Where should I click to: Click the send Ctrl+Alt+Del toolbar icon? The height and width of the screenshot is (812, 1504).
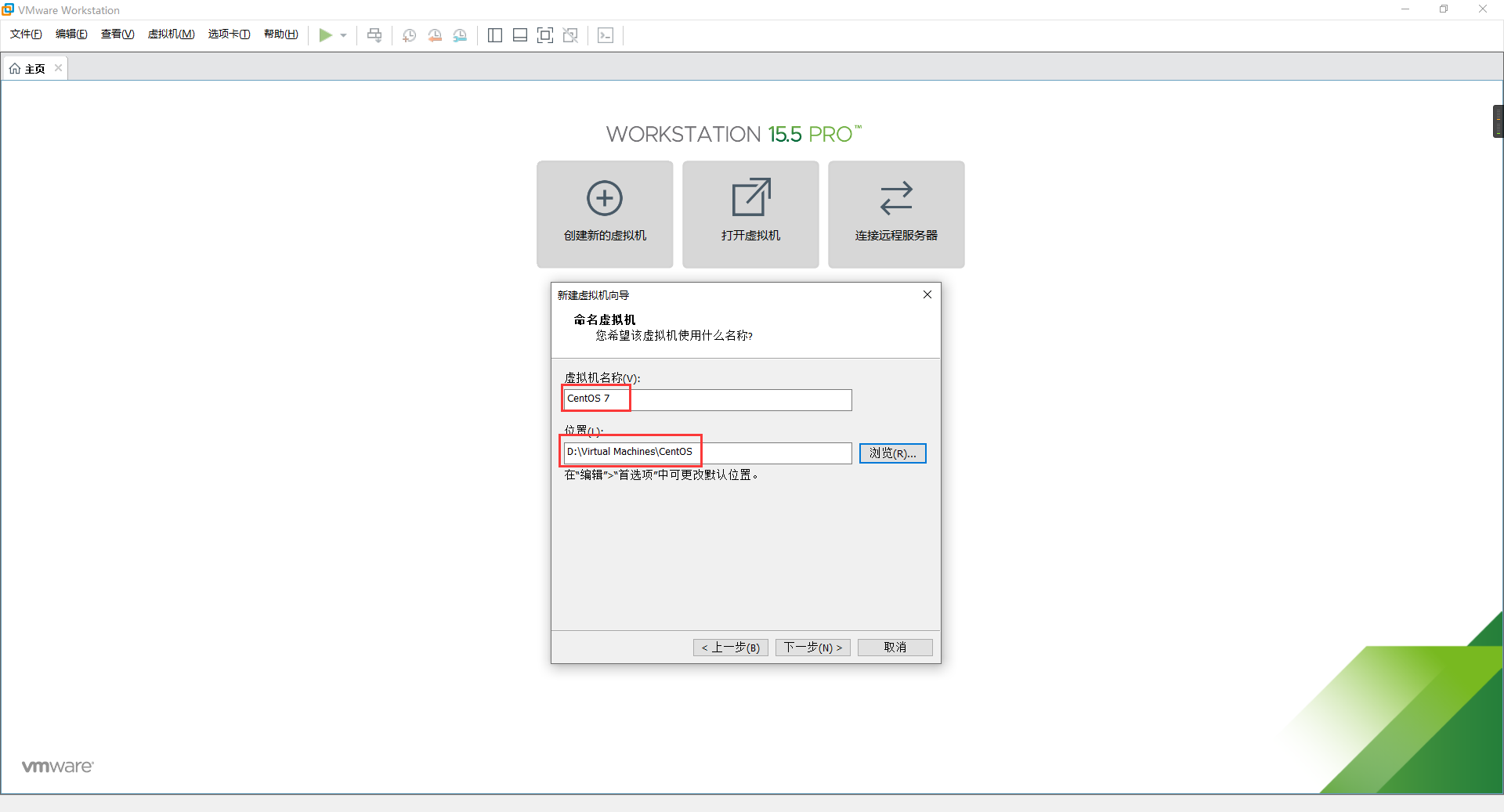374,35
